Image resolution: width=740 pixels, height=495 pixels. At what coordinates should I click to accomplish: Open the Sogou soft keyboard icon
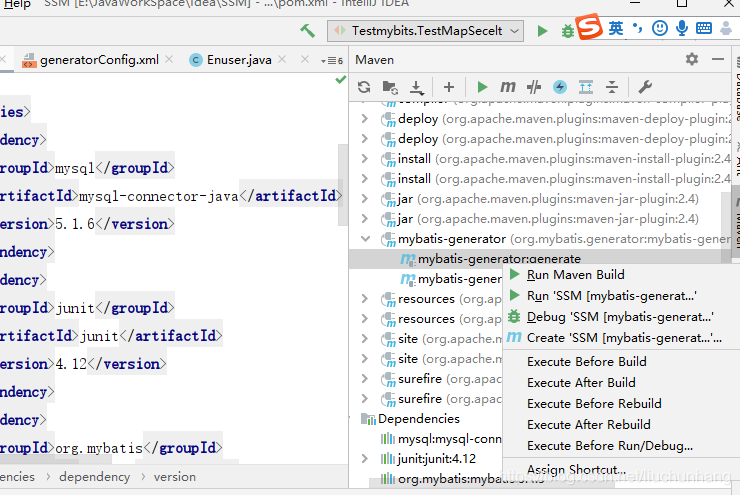click(704, 28)
